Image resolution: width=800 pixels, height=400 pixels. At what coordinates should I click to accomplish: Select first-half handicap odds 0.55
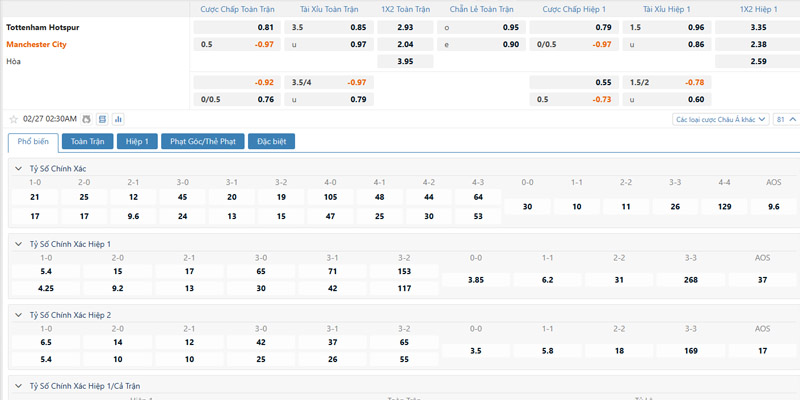574,82
